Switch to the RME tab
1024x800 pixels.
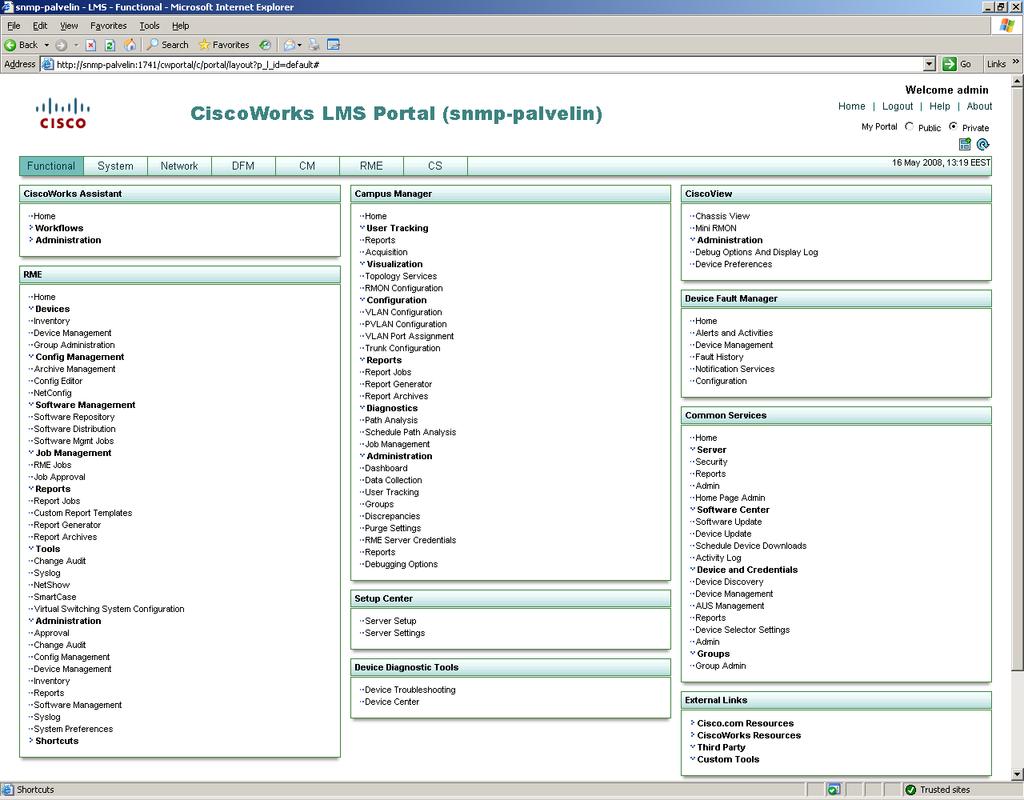coord(372,166)
